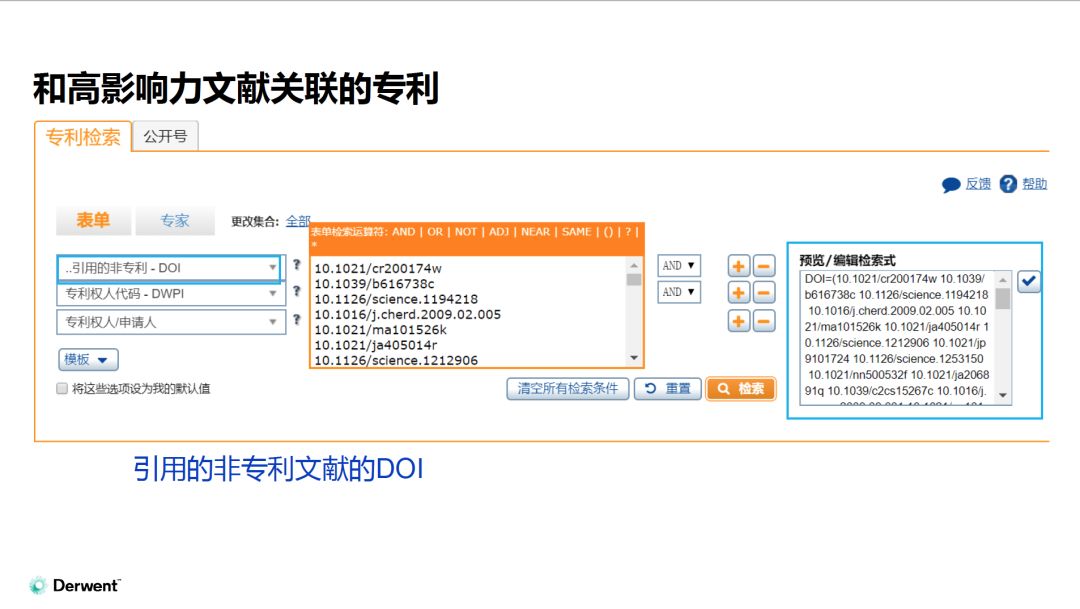Click the third row plus icon

pos(738,321)
